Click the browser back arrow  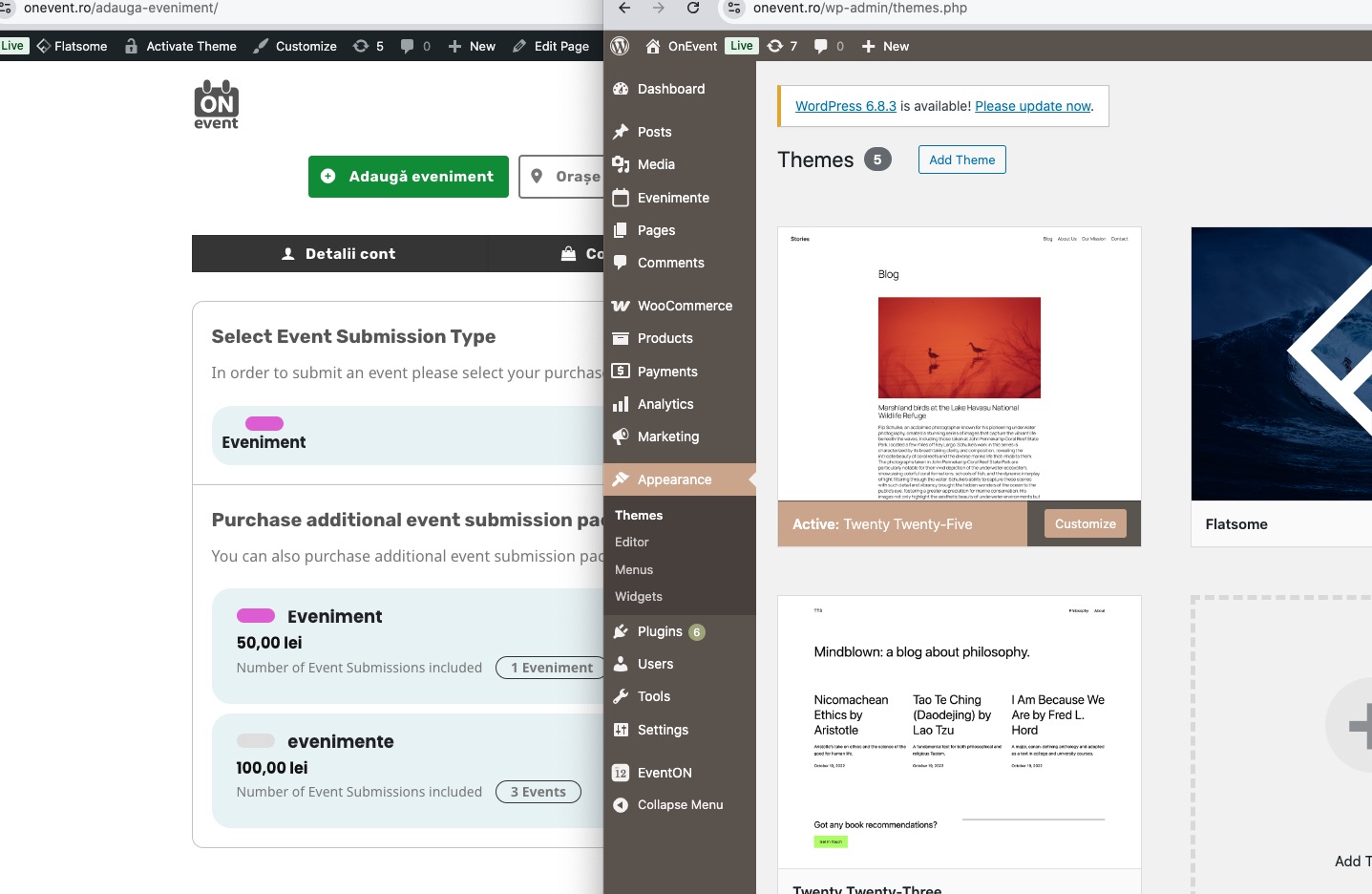click(x=624, y=9)
